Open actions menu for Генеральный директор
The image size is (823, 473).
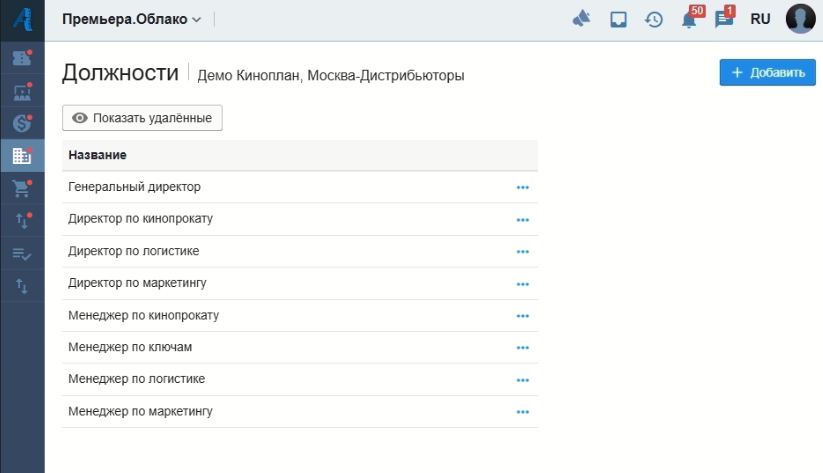[522, 187]
